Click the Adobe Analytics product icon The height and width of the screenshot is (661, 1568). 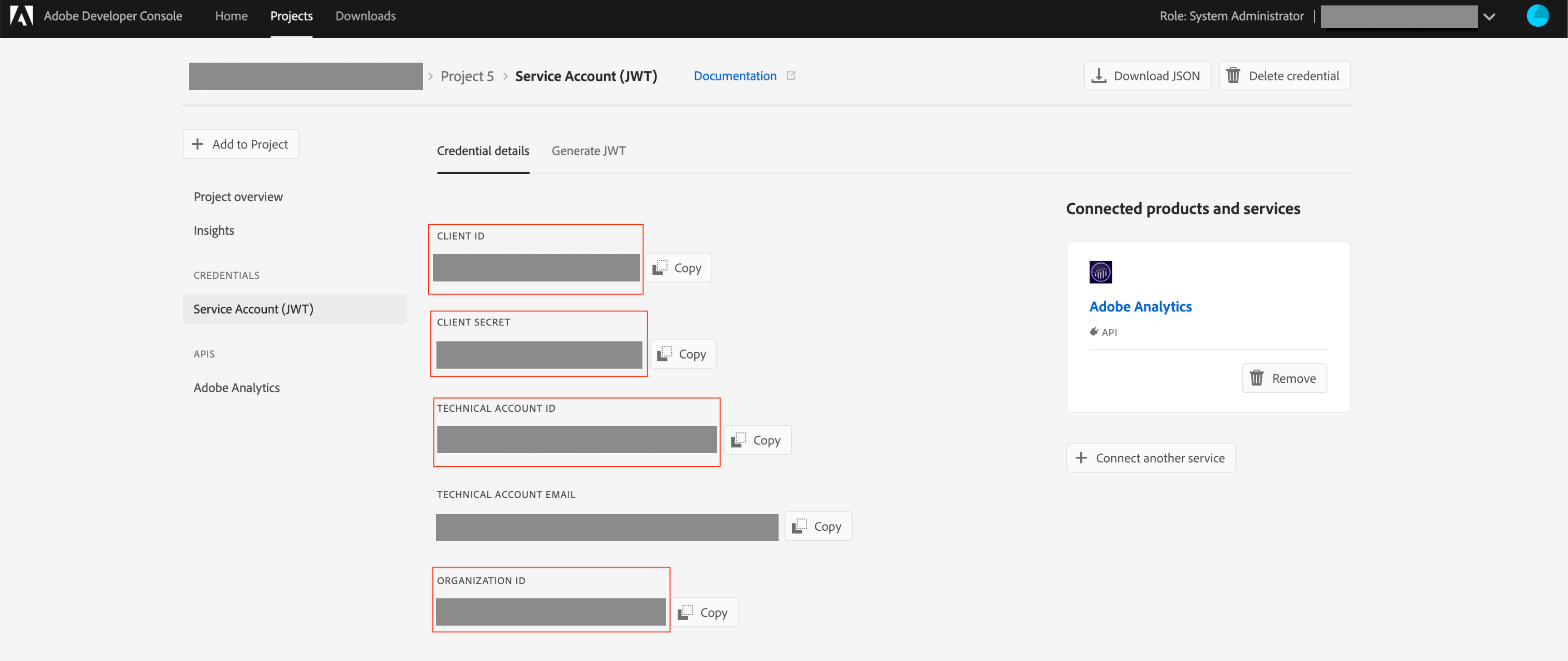pos(1101,272)
